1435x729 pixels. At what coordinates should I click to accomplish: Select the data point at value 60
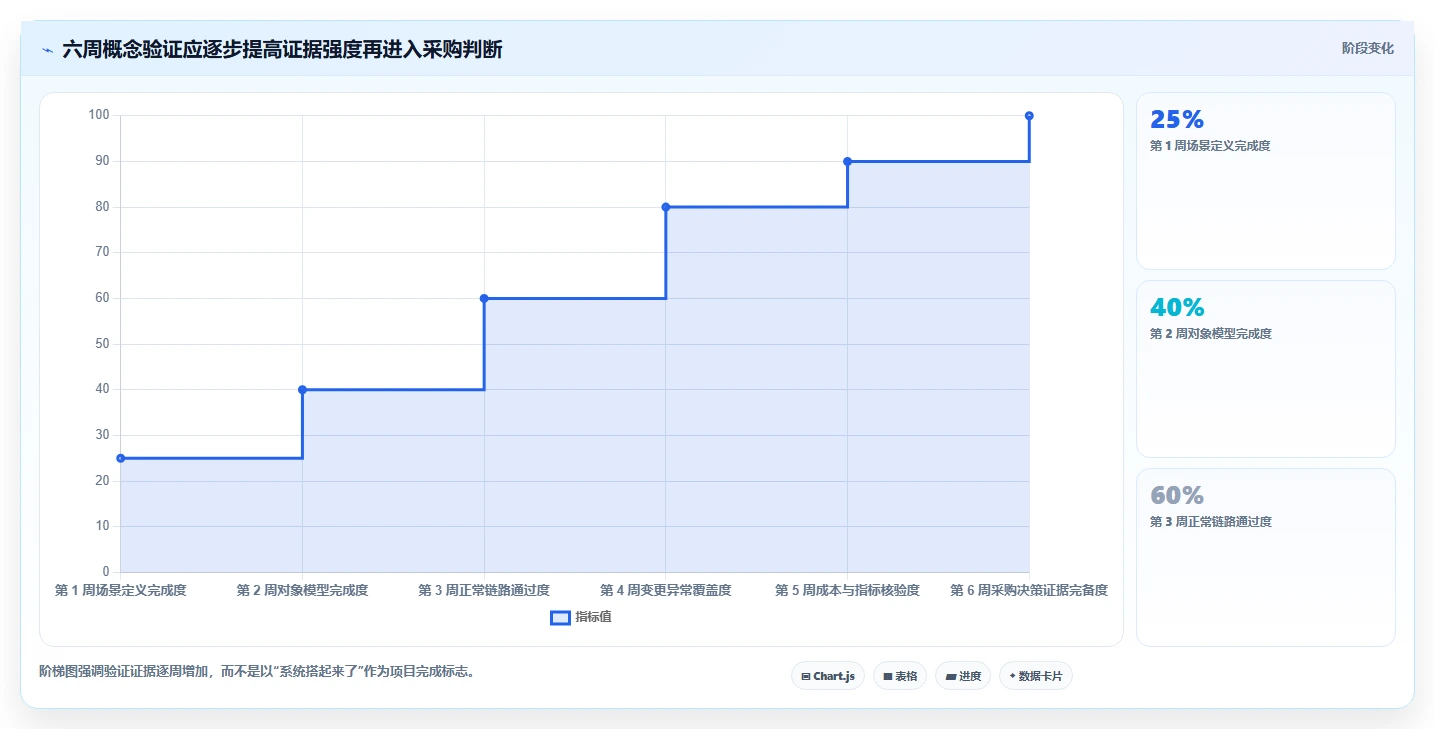click(x=484, y=298)
